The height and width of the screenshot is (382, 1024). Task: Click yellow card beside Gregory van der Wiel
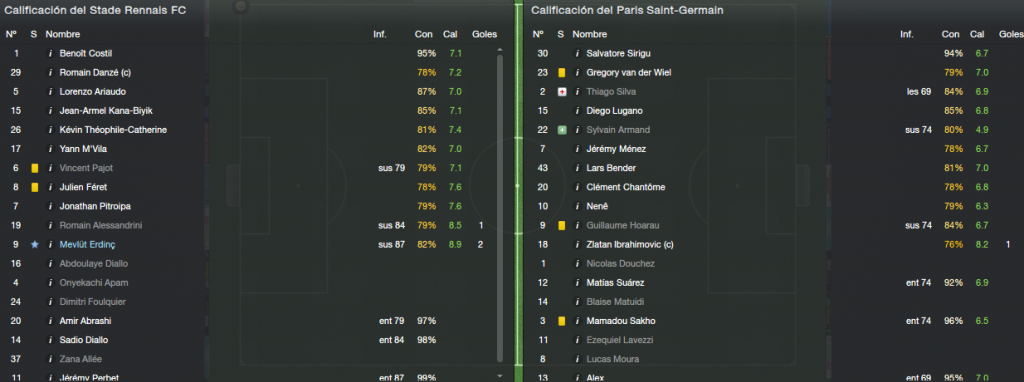click(562, 72)
